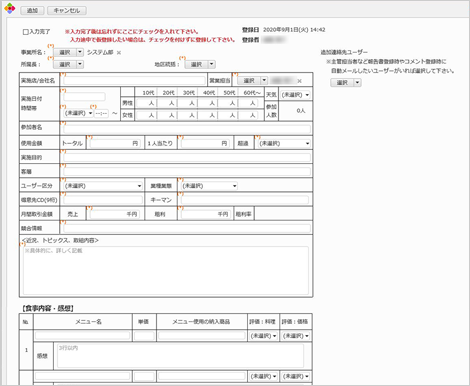The height and width of the screenshot is (386, 470).
Task: Open (未選択) dropdown in 使用金額 row
Action: tap(284, 143)
